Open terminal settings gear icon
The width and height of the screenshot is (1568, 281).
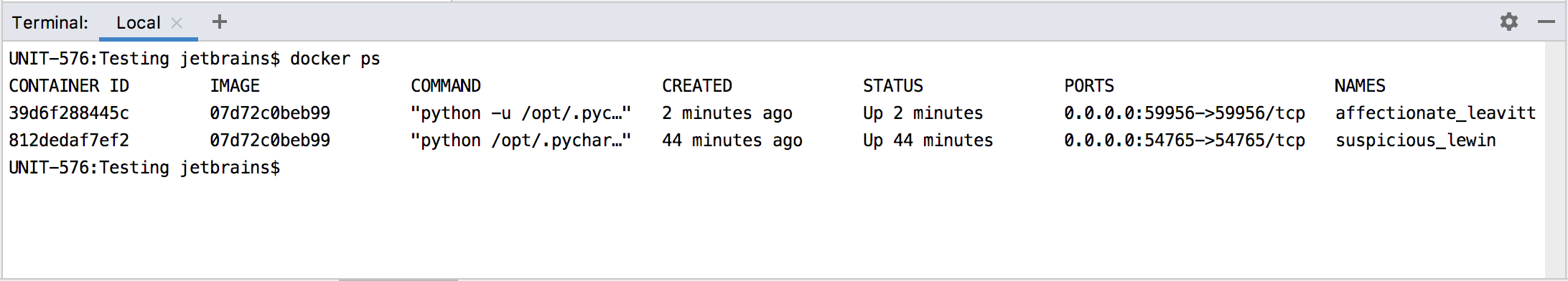1508,22
